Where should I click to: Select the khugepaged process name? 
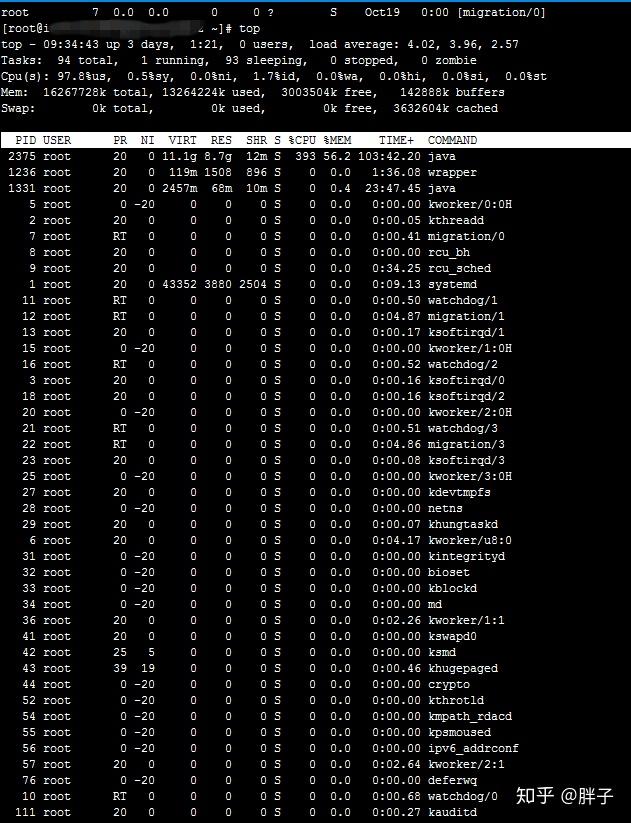pyautogui.click(x=462, y=669)
